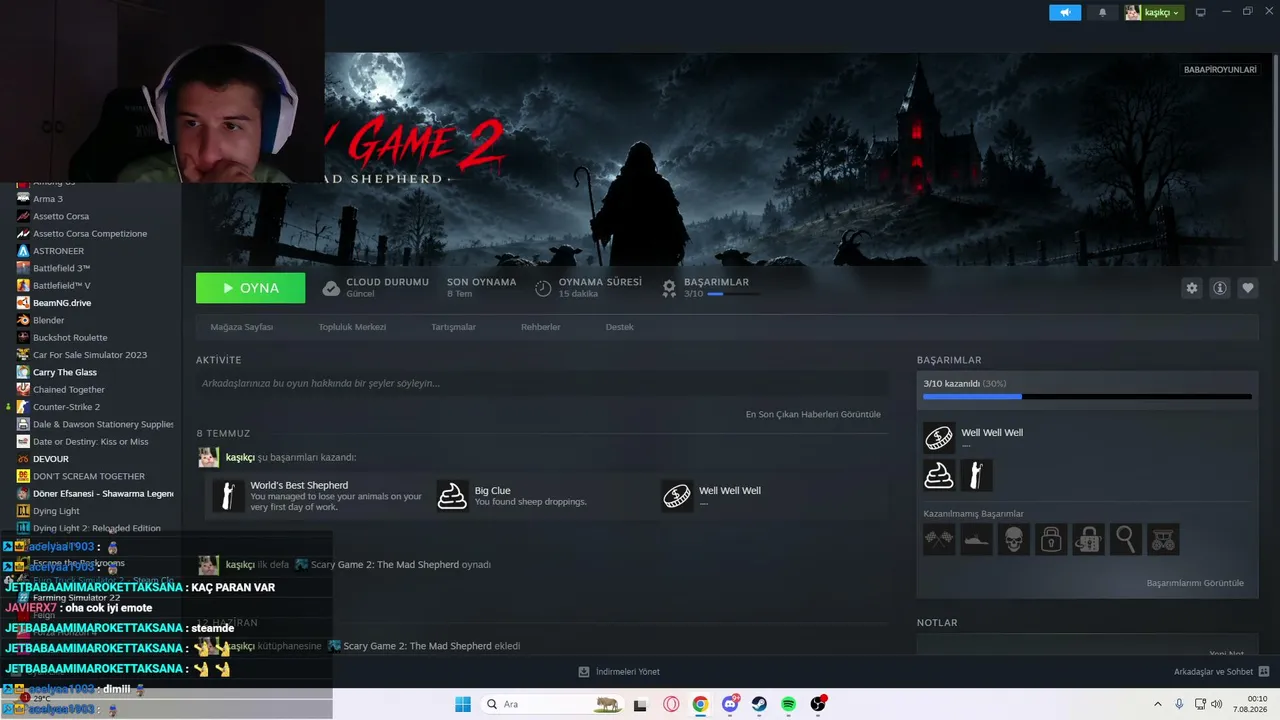Switch to Big Picture mode via monitor icon
Image resolution: width=1280 pixels, height=720 pixels.
[1201, 13]
